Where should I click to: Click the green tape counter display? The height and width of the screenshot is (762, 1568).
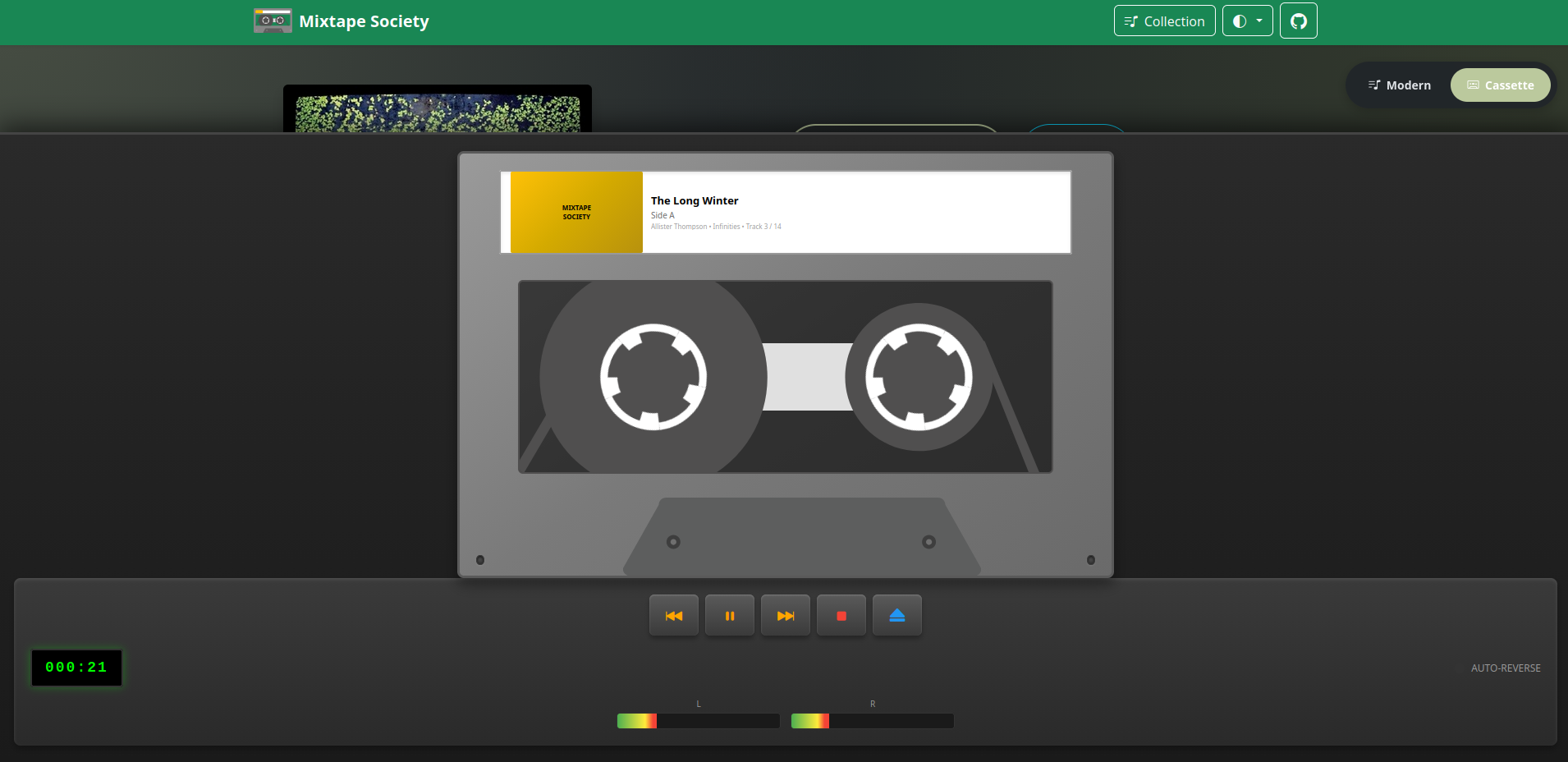[x=76, y=668]
